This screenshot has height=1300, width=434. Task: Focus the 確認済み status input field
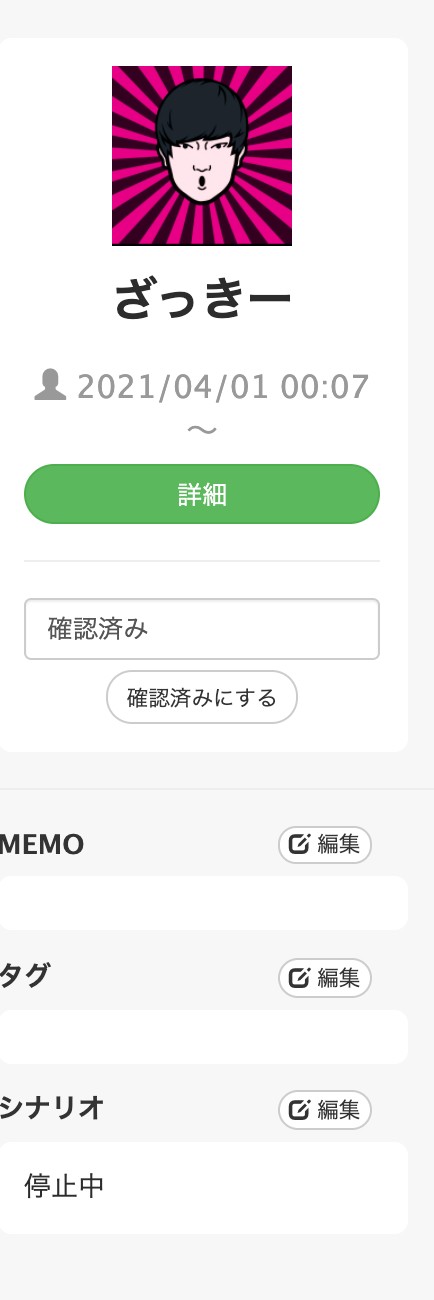tap(202, 629)
